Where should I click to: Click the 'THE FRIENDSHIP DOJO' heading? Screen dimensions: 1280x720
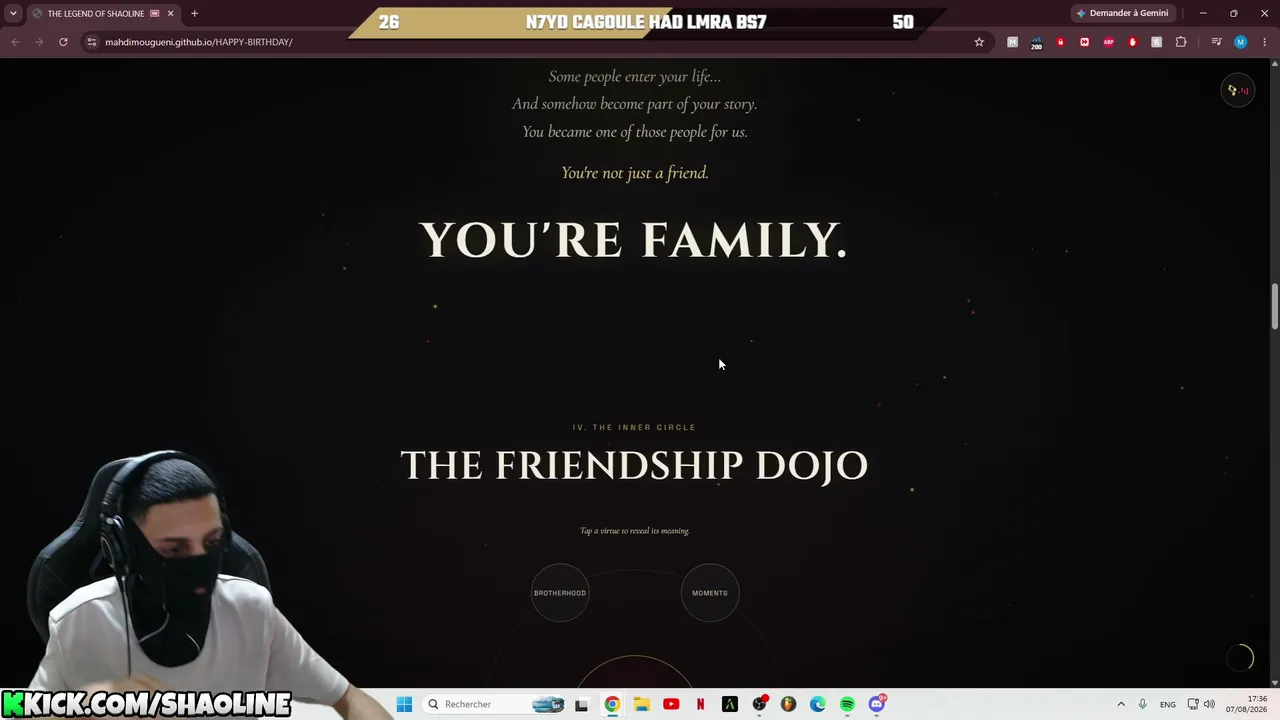point(634,465)
